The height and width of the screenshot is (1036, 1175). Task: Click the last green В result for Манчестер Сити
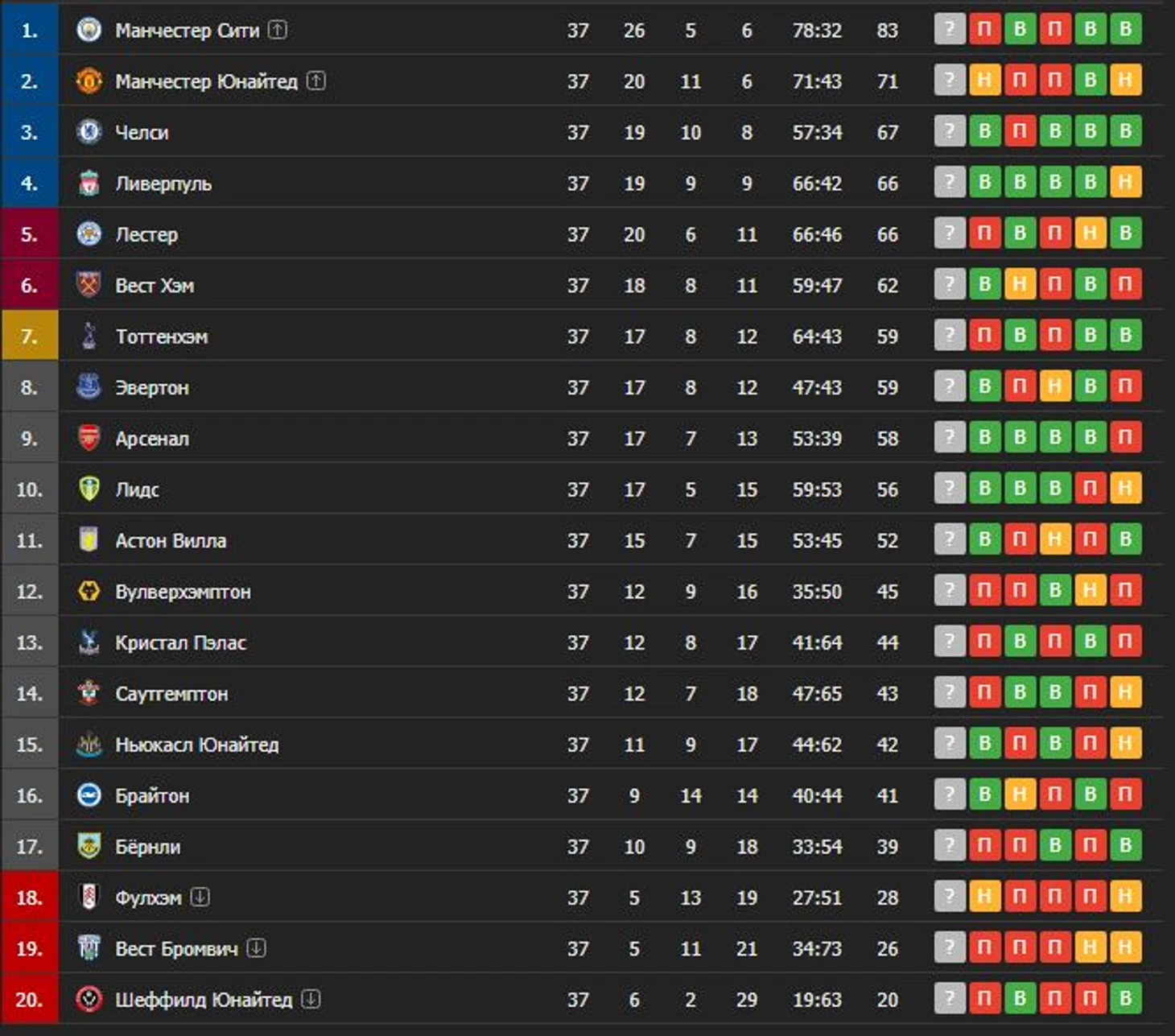1126,29
